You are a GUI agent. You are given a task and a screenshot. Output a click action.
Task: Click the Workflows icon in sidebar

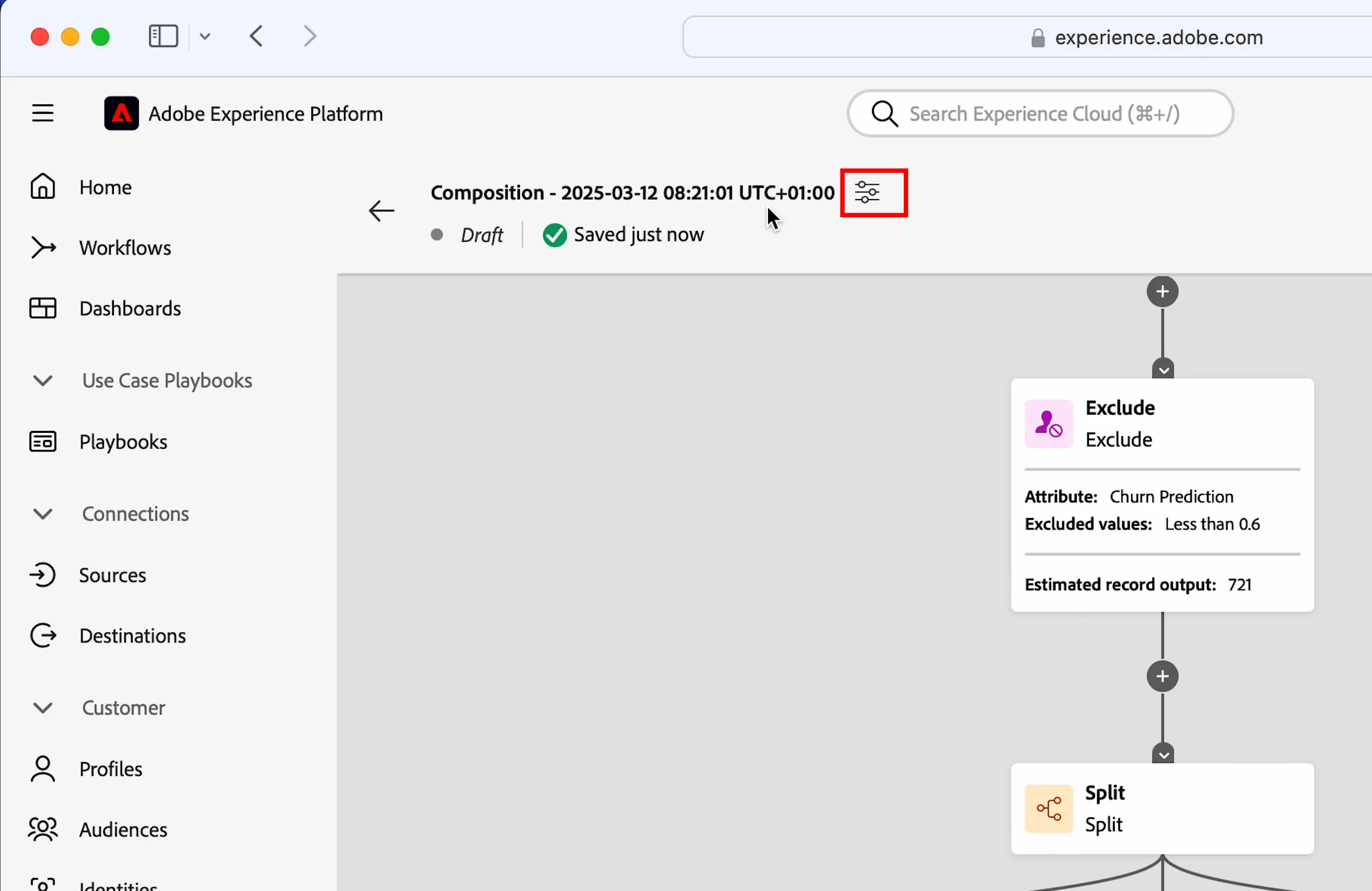[x=43, y=247]
